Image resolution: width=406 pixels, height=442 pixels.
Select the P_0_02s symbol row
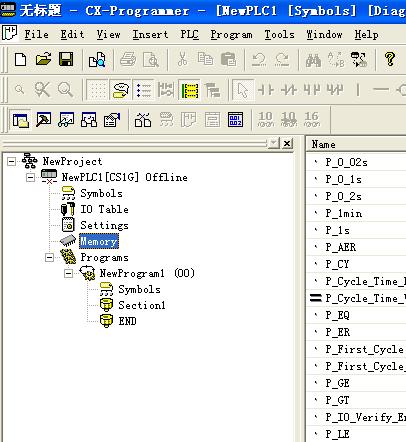356,162
